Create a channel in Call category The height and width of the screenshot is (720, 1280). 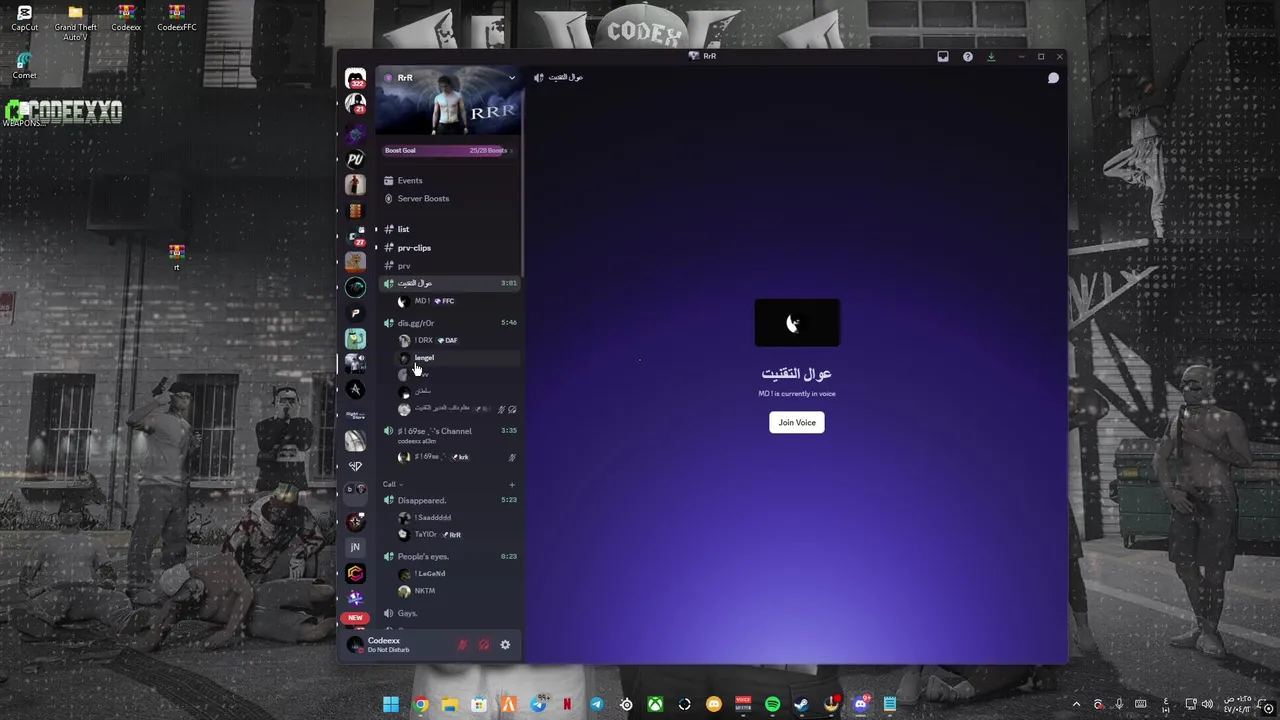pos(512,484)
